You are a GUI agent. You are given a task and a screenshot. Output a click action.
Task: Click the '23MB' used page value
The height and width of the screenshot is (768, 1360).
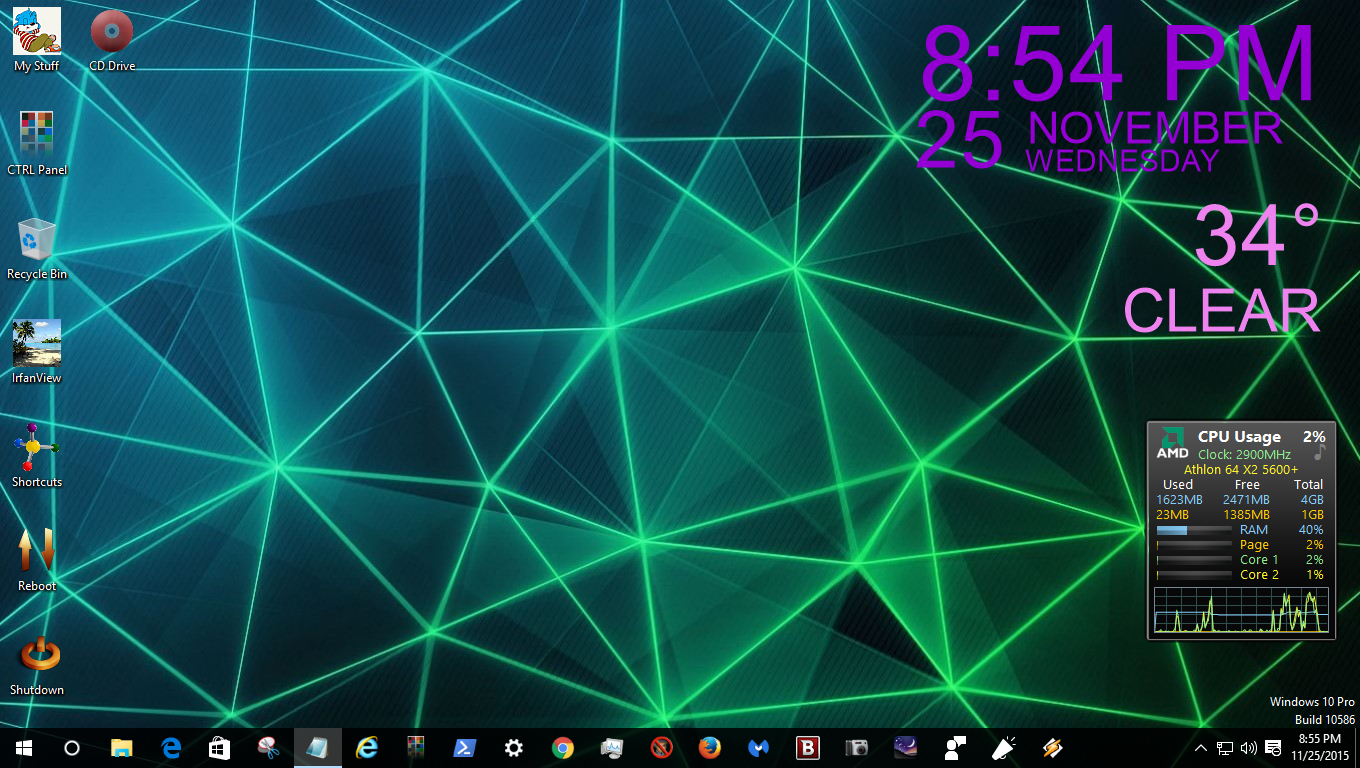coord(1173,515)
